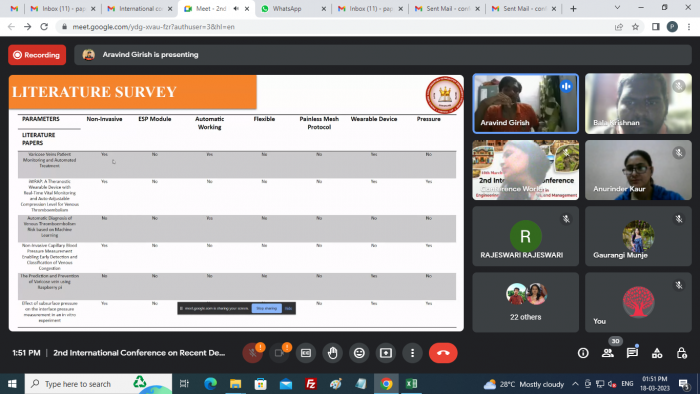Open the chat with everyone panel
The height and width of the screenshot is (394, 700).
tap(632, 353)
